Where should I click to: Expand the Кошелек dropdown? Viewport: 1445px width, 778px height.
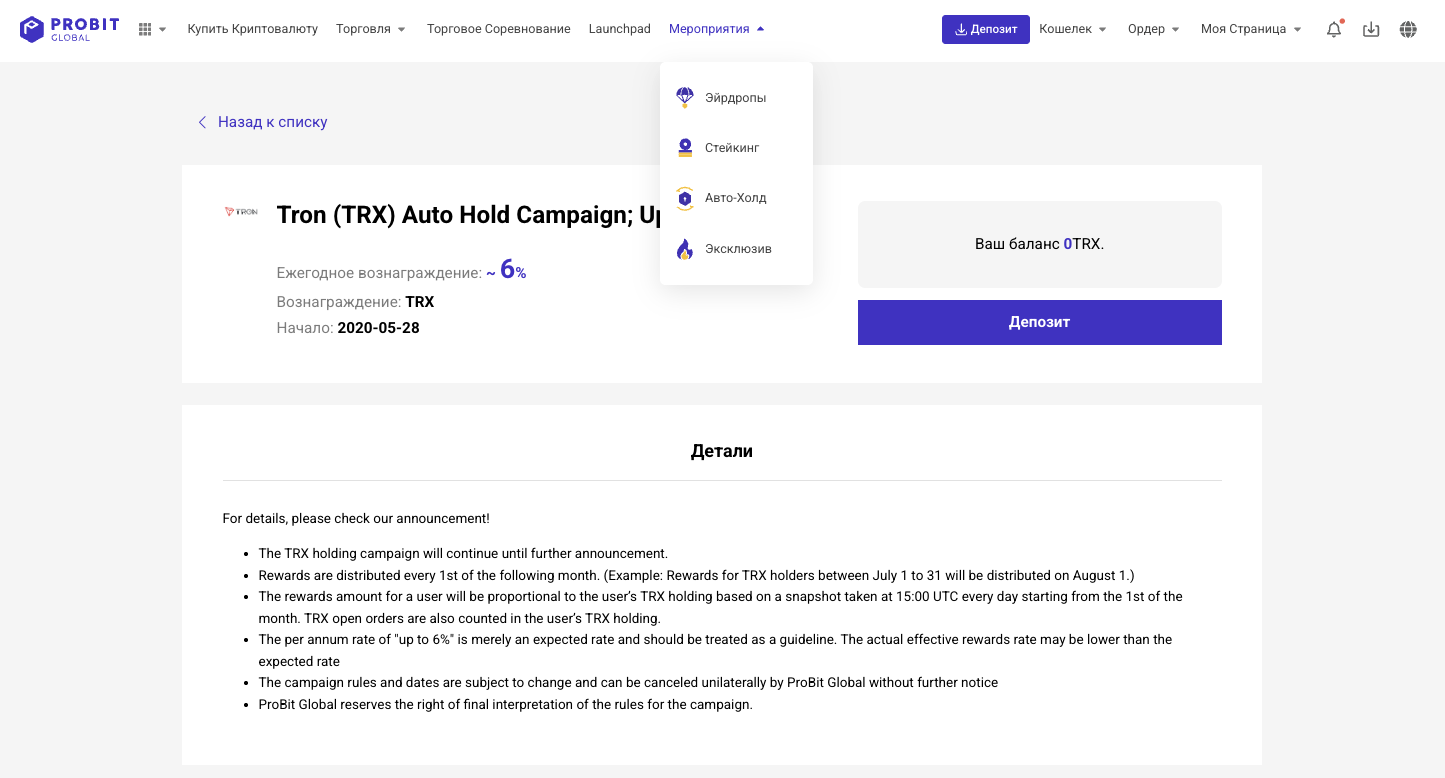coord(1073,29)
